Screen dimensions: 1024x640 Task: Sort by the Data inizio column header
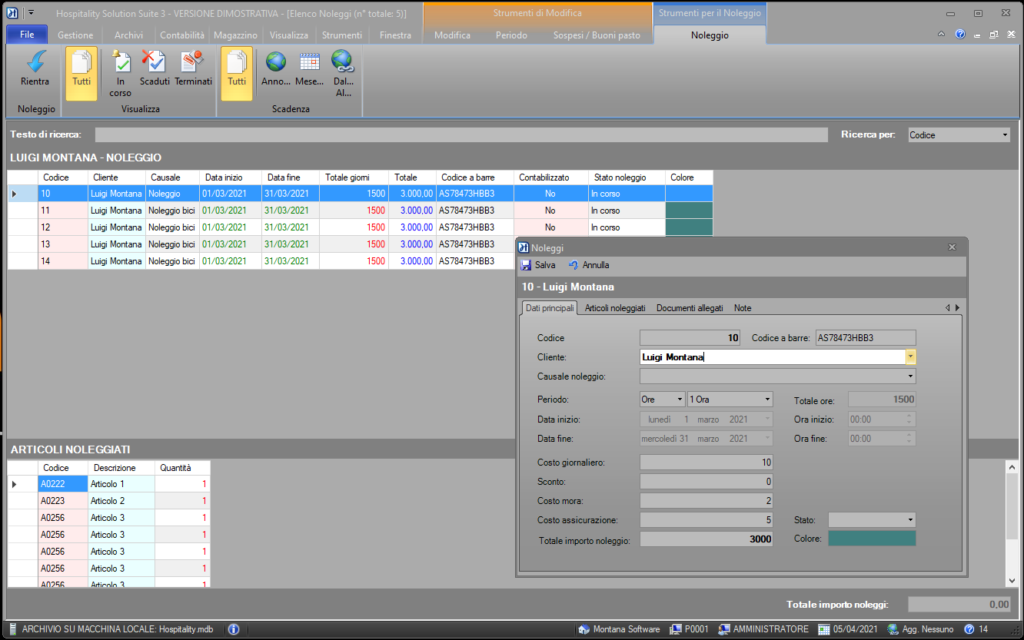[x=230, y=178]
